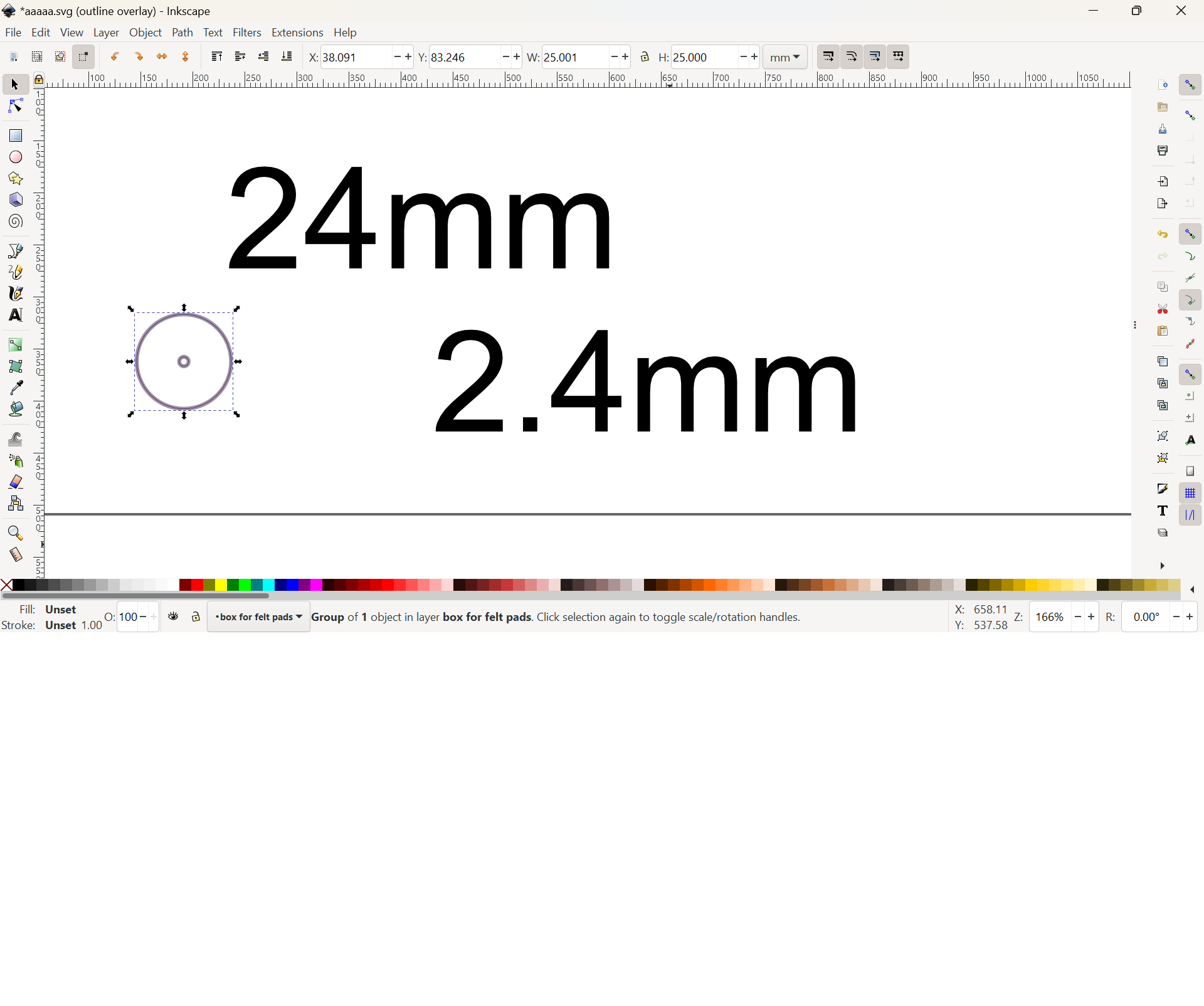
Task: Increase zoom percentage
Action: click(1091, 617)
